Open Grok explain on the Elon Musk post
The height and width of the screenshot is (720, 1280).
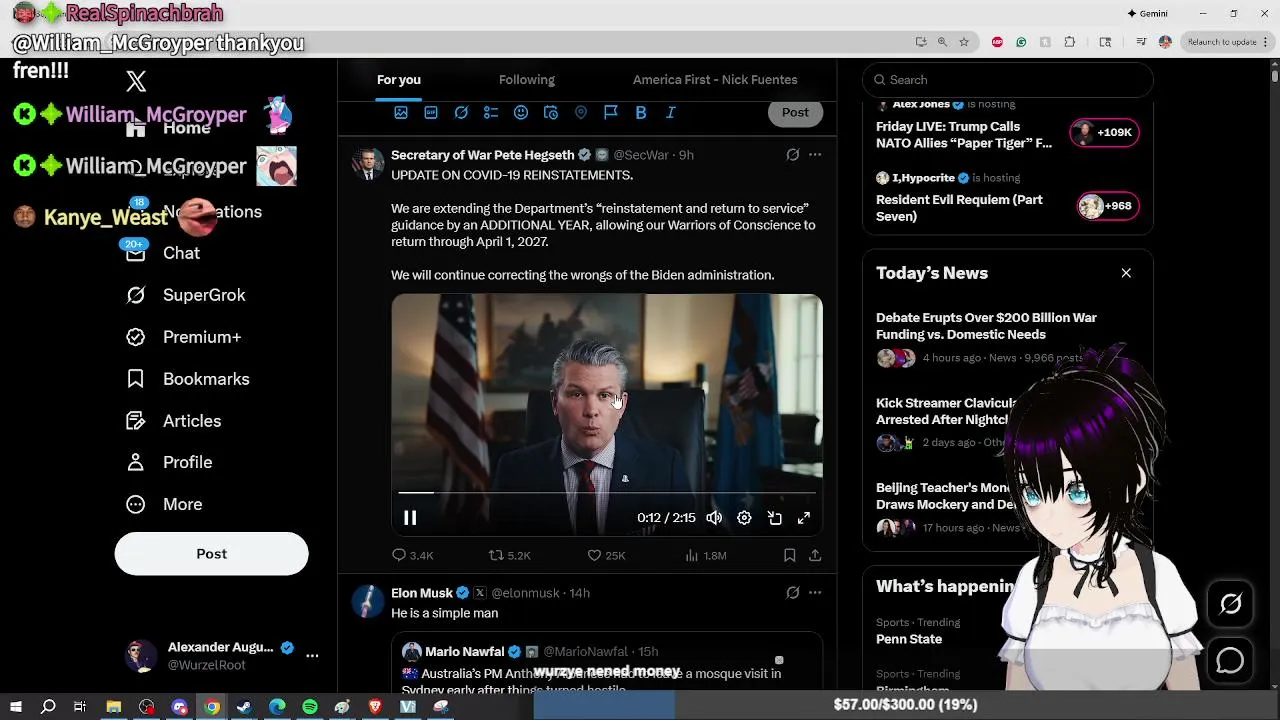793,593
